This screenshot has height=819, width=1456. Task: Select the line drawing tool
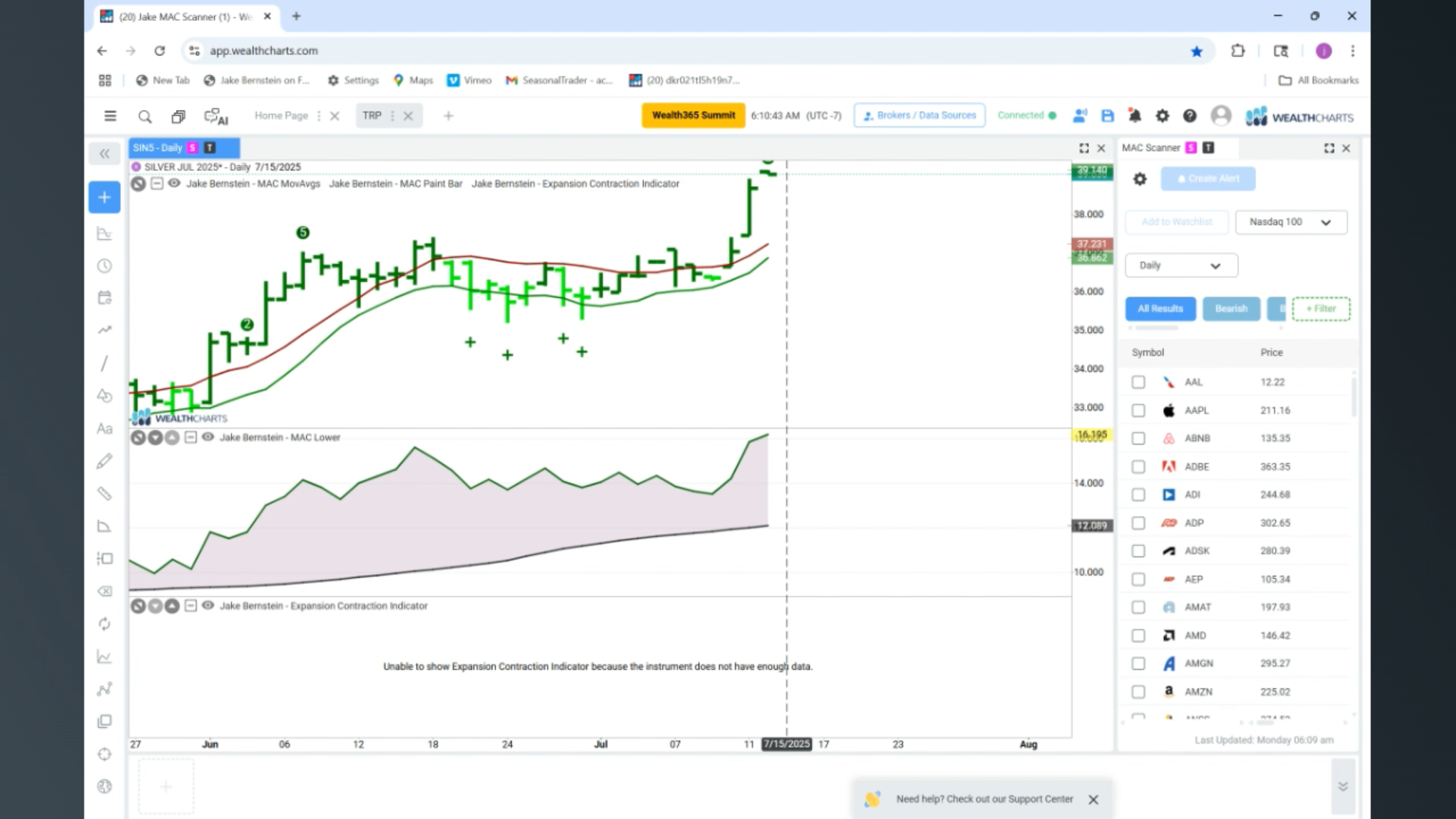[105, 363]
